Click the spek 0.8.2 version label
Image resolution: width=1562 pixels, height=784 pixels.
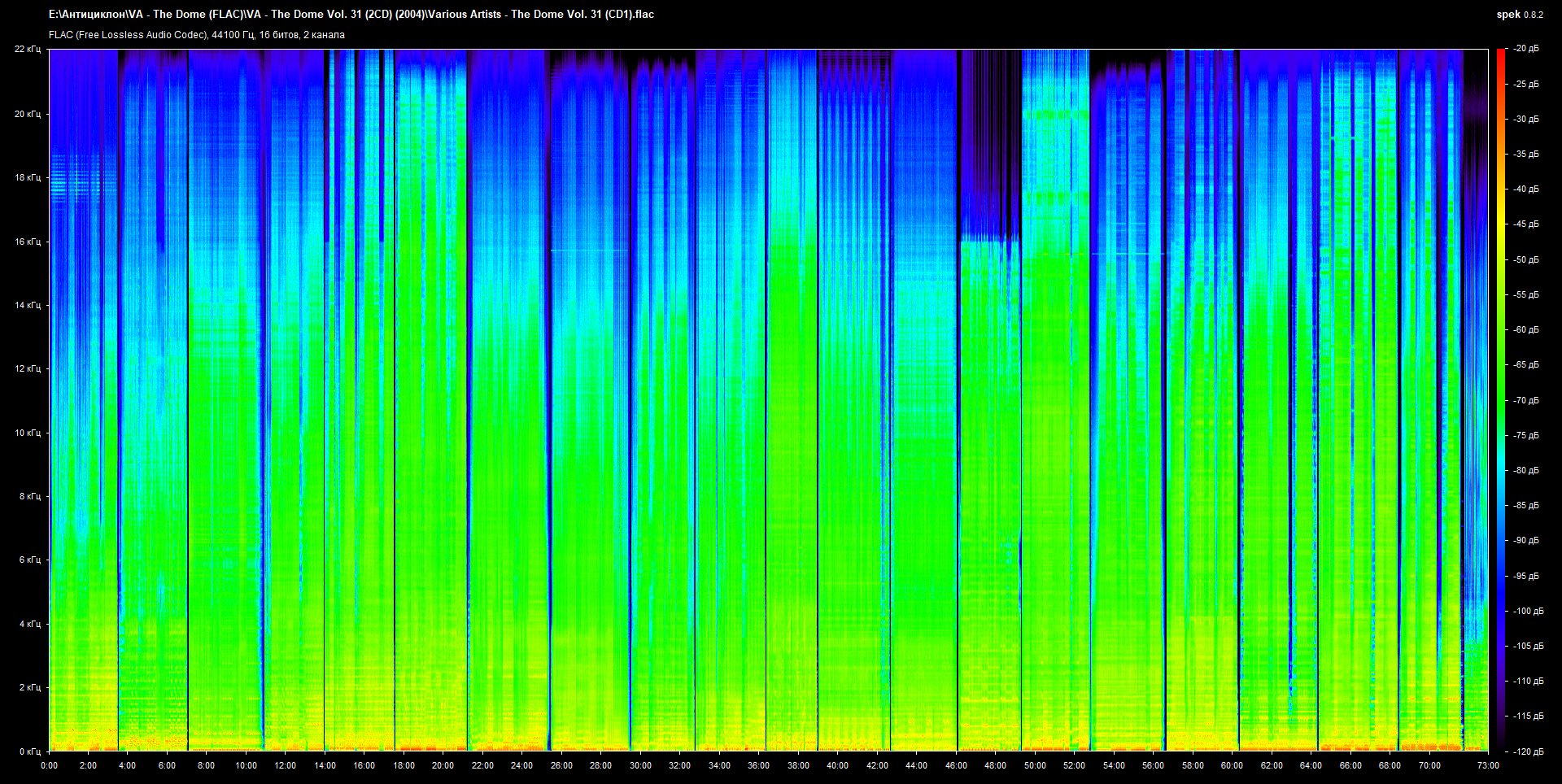click(x=1519, y=15)
